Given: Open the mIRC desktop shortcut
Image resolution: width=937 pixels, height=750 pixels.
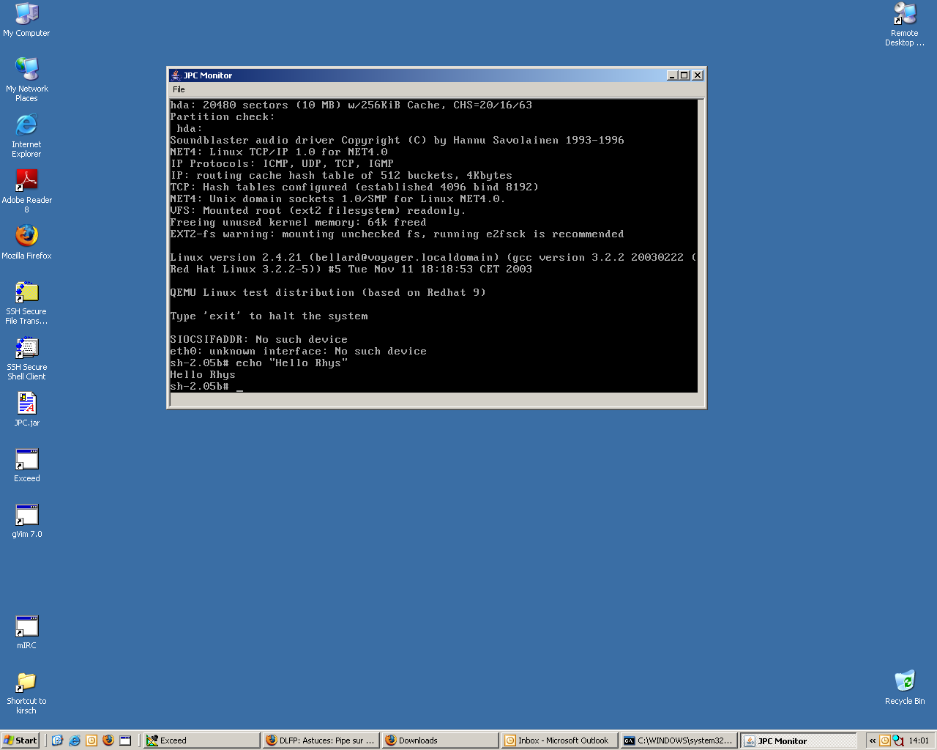Looking at the screenshot, I should point(26,627).
